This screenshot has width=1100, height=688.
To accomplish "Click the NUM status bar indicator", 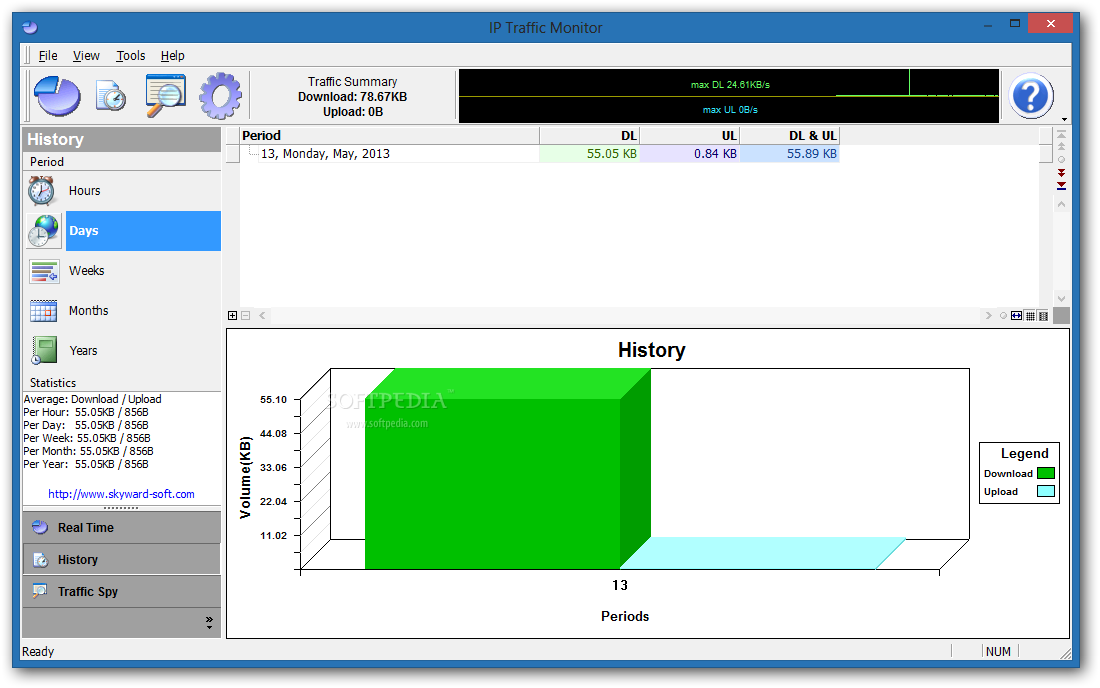I will tap(998, 652).
